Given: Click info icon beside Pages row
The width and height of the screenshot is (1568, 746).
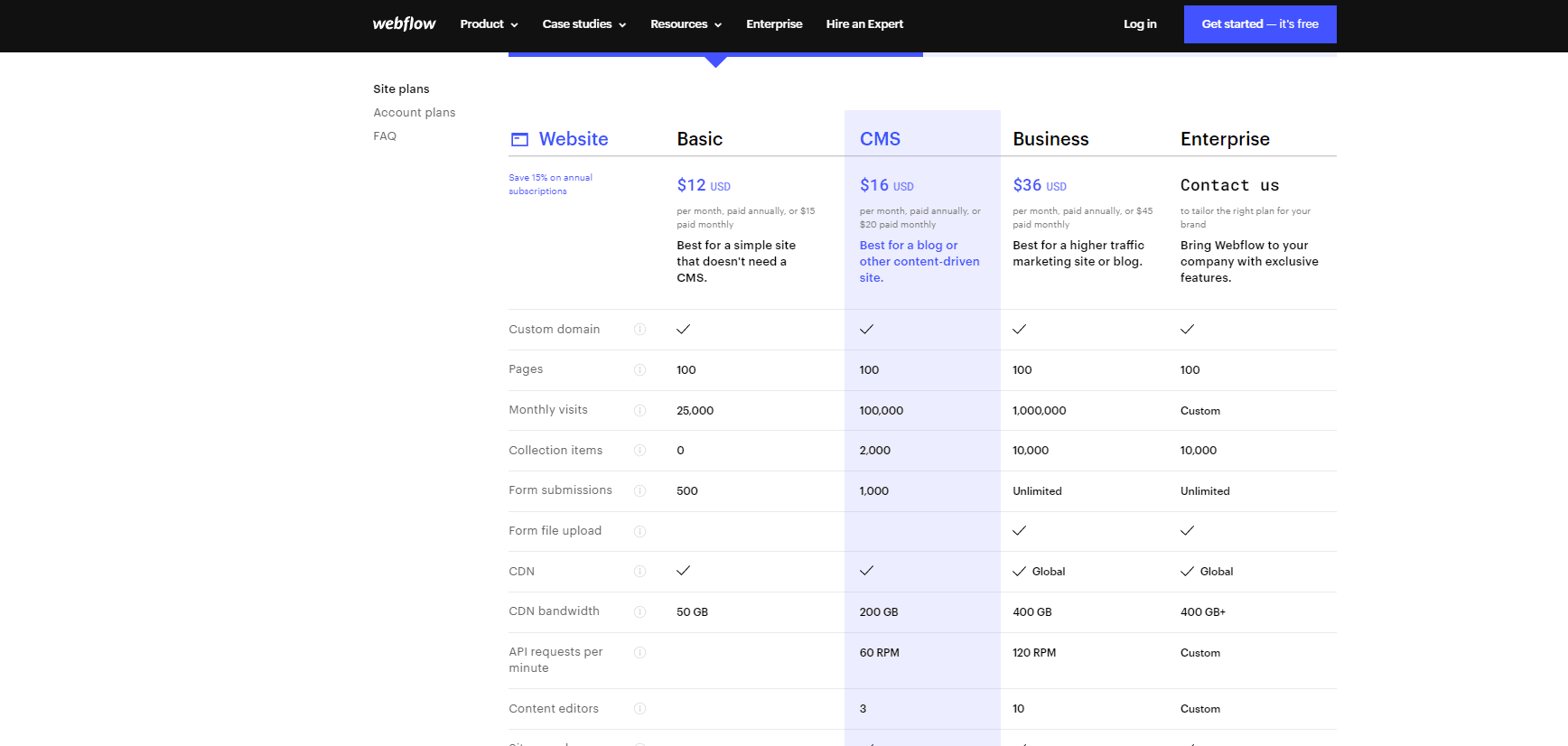Looking at the screenshot, I should pyautogui.click(x=639, y=369).
